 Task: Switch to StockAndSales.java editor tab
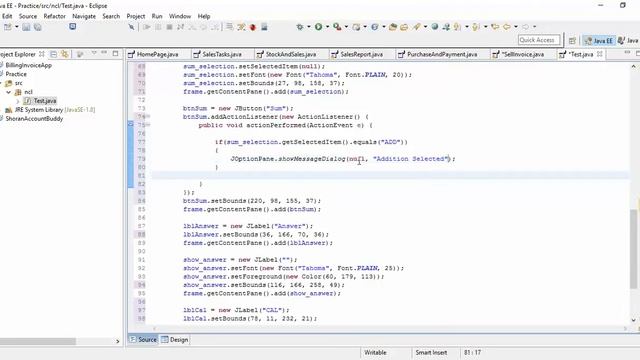(x=291, y=54)
